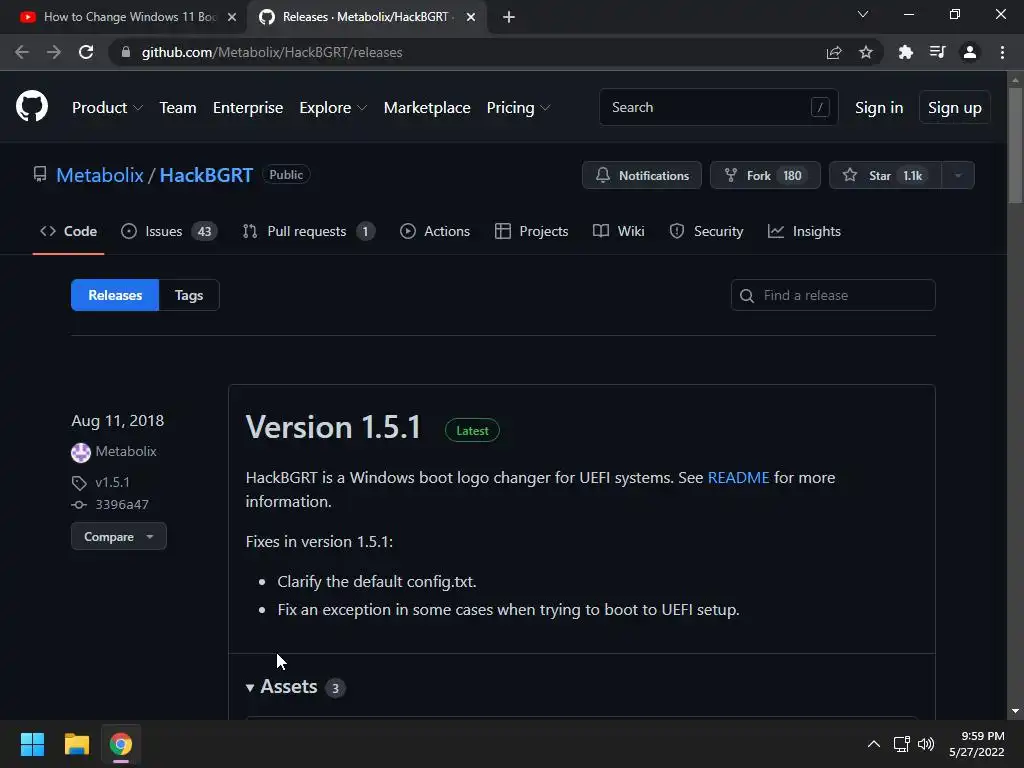Switch to the YouTube browser tab
This screenshot has height=768, width=1024.
tap(123, 17)
